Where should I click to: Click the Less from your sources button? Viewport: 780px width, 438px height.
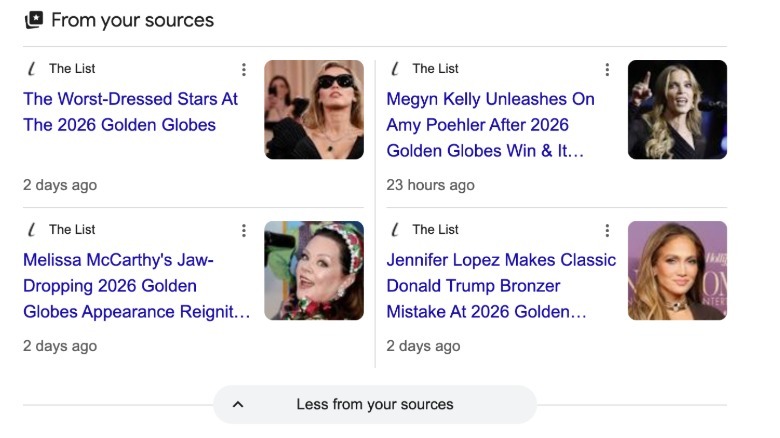pos(375,404)
